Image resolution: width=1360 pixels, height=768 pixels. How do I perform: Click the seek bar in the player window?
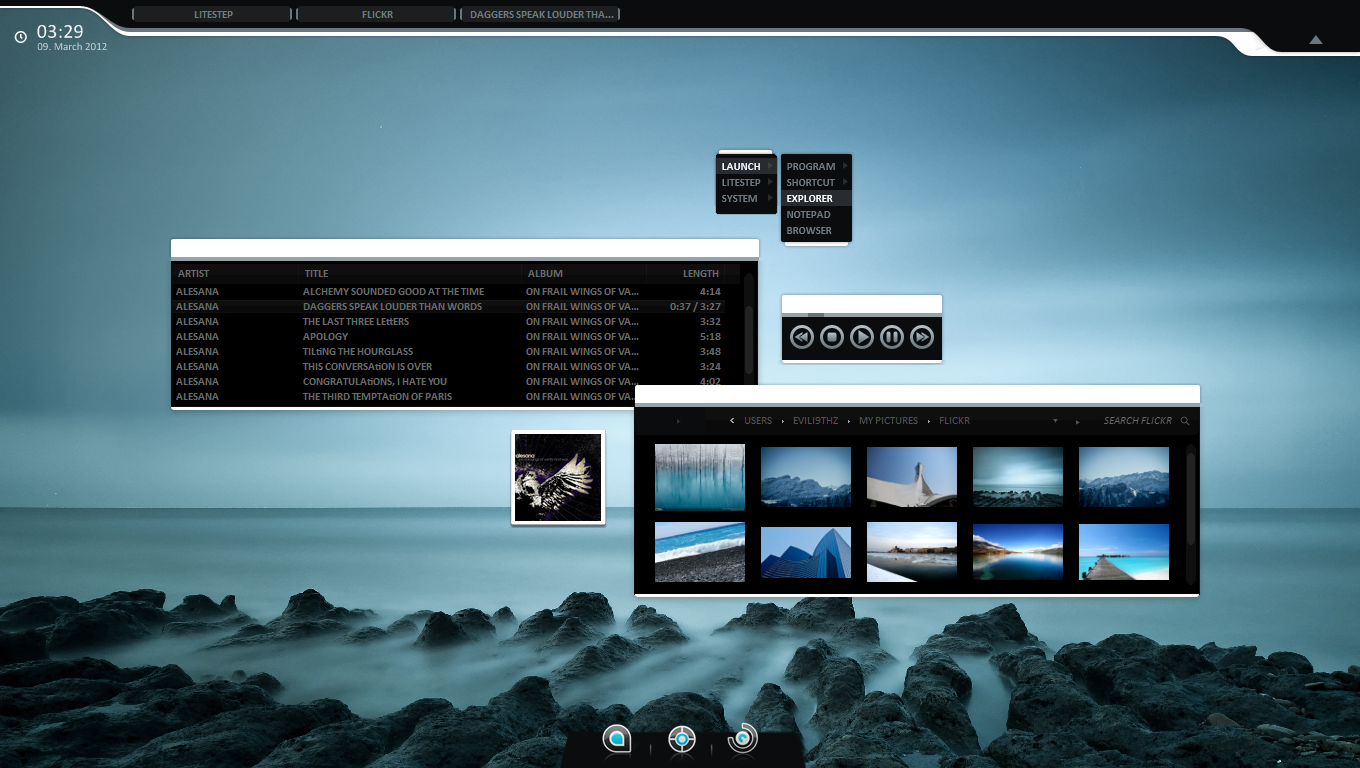862,315
